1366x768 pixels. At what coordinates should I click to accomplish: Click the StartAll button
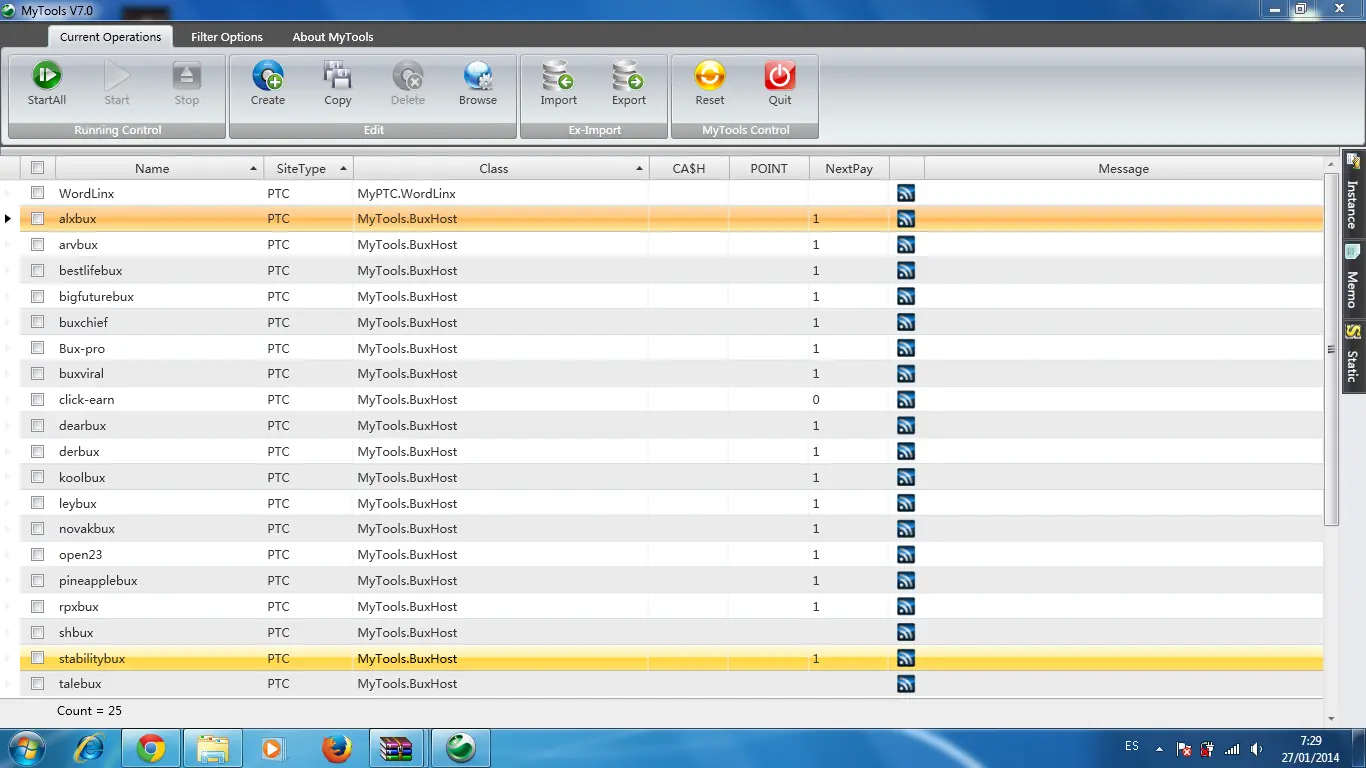click(x=47, y=84)
